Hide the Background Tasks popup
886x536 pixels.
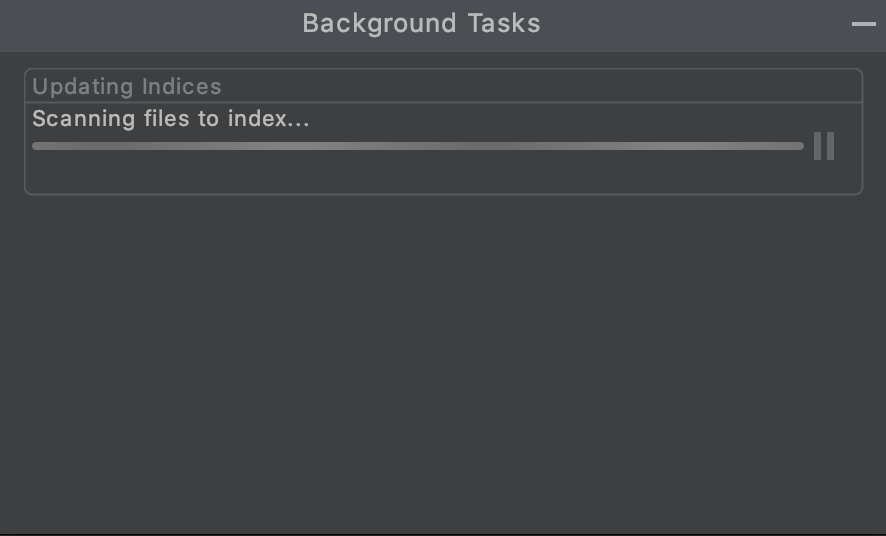[x=864, y=24]
